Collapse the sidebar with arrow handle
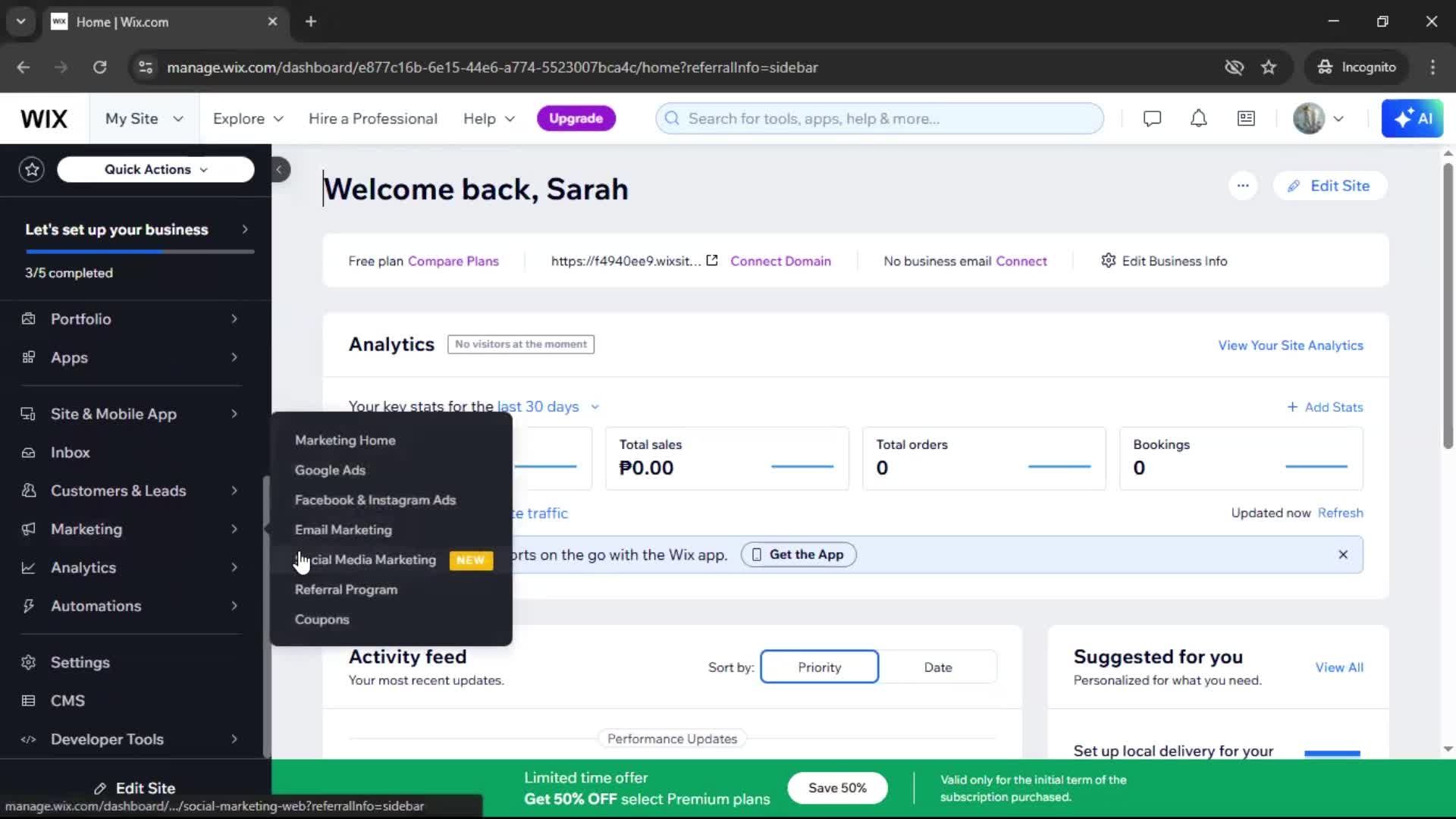The height and width of the screenshot is (819, 1456). coord(279,169)
